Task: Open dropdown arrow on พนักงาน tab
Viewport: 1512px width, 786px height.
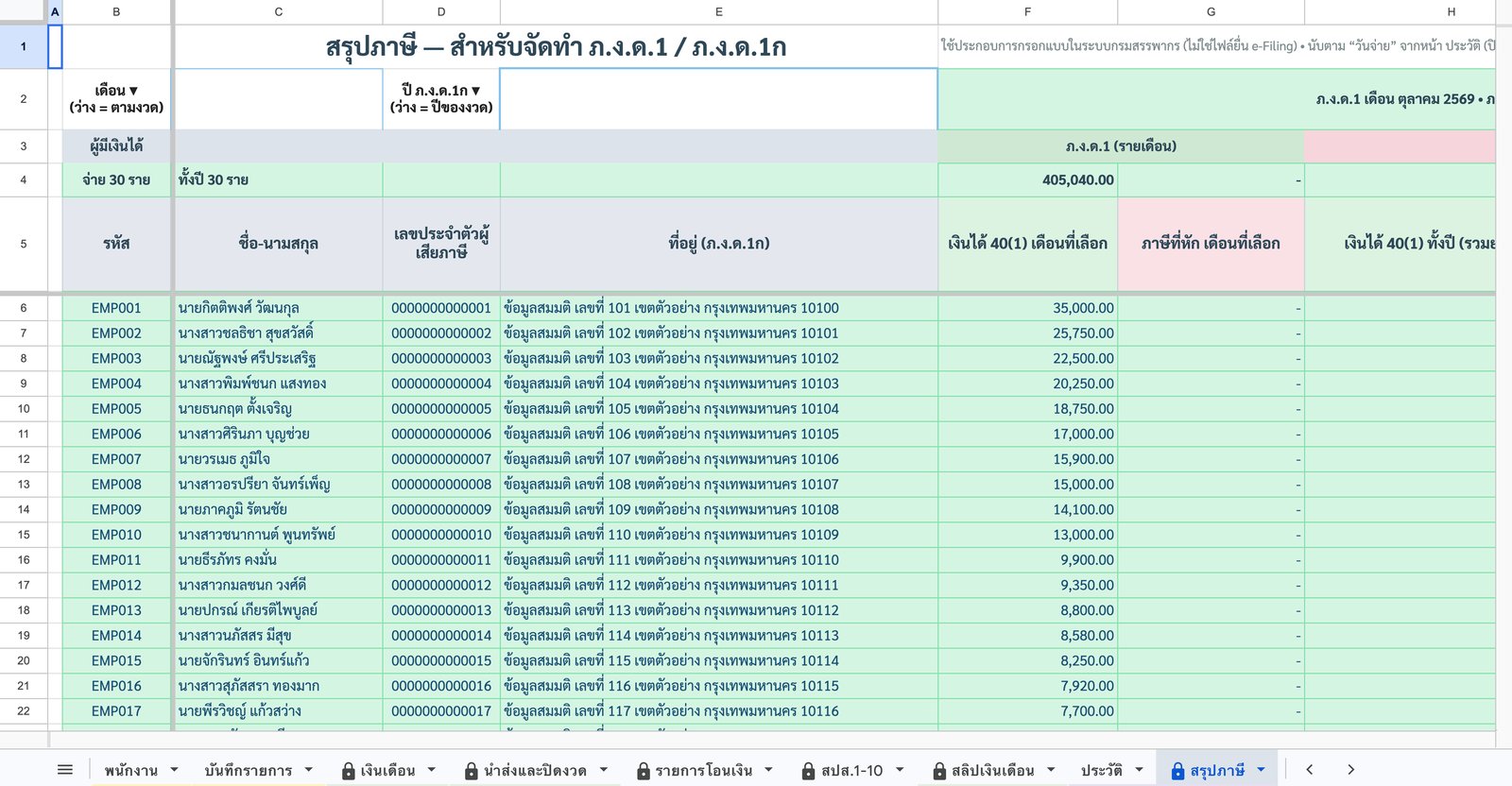Action: tap(174, 770)
